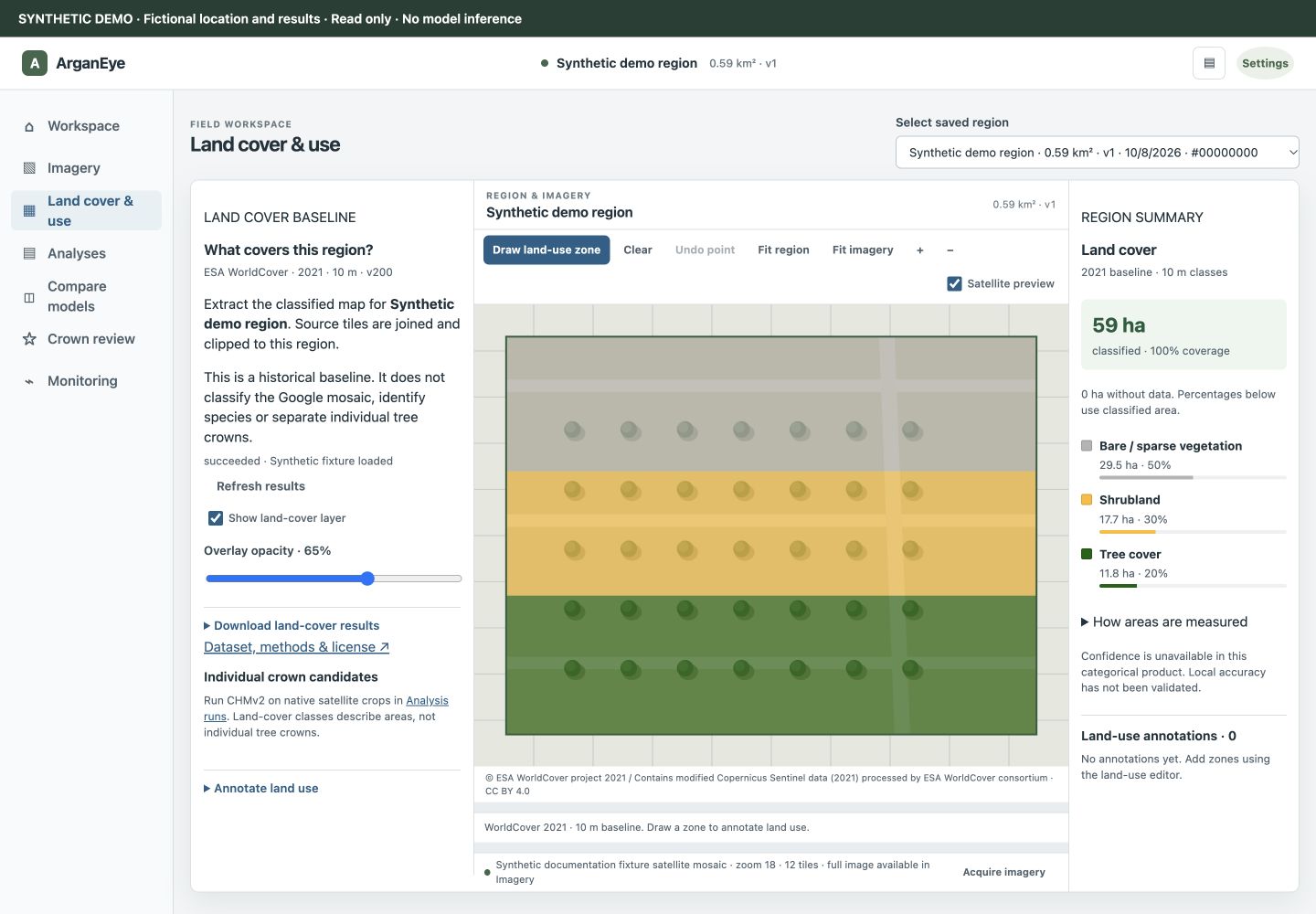Viewport: 1316px width, 914px height.
Task: Go to the Workspace page
Action: (x=86, y=126)
